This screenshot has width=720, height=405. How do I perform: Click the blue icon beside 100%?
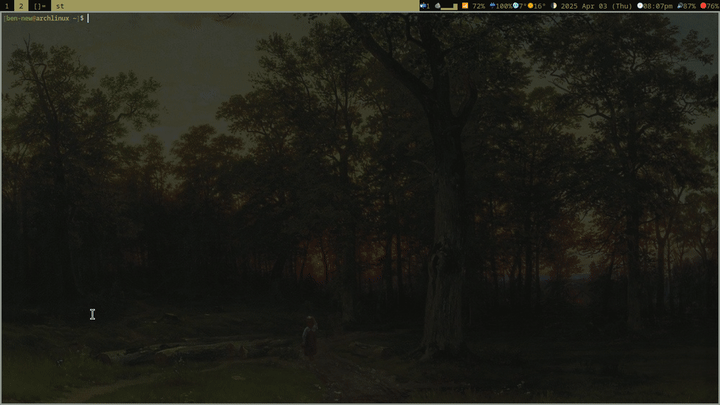click(x=492, y=6)
